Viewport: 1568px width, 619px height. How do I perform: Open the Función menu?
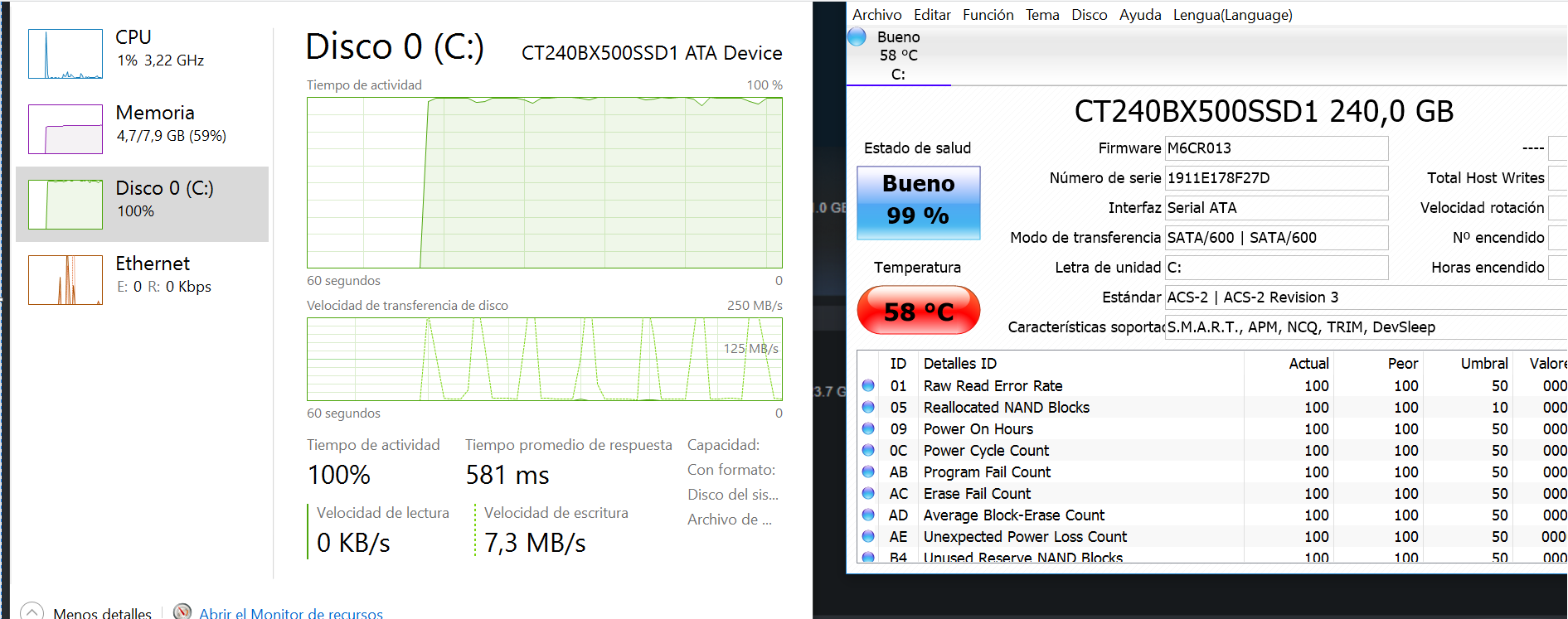coord(988,15)
